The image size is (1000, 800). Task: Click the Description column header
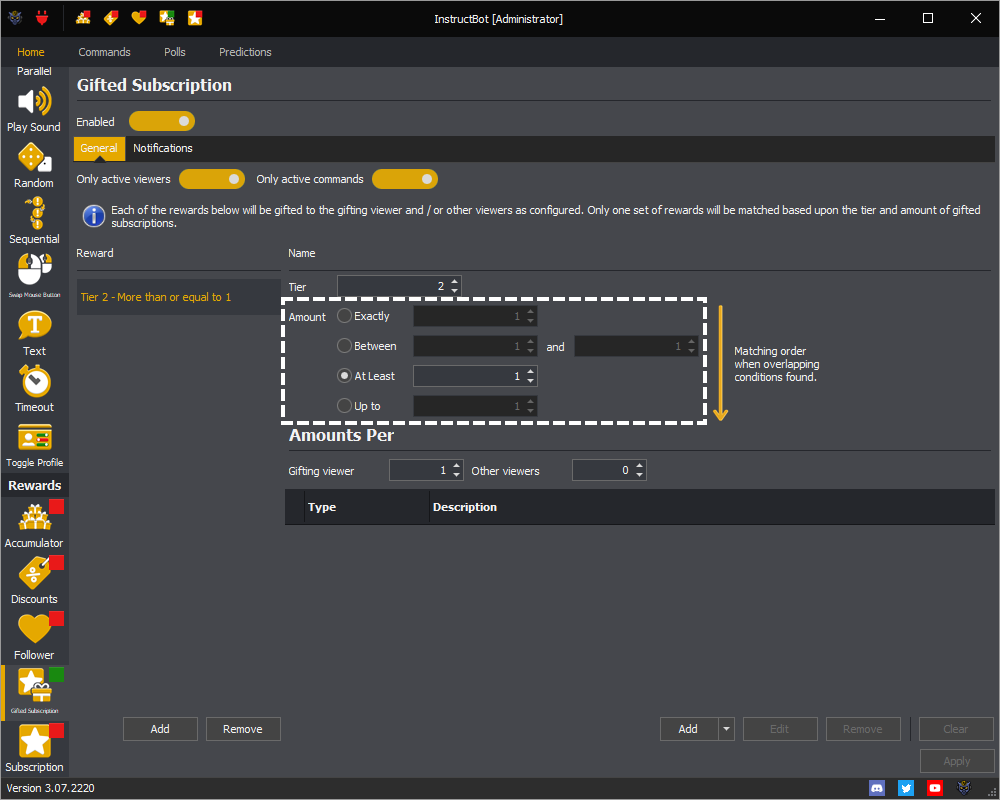click(712, 507)
